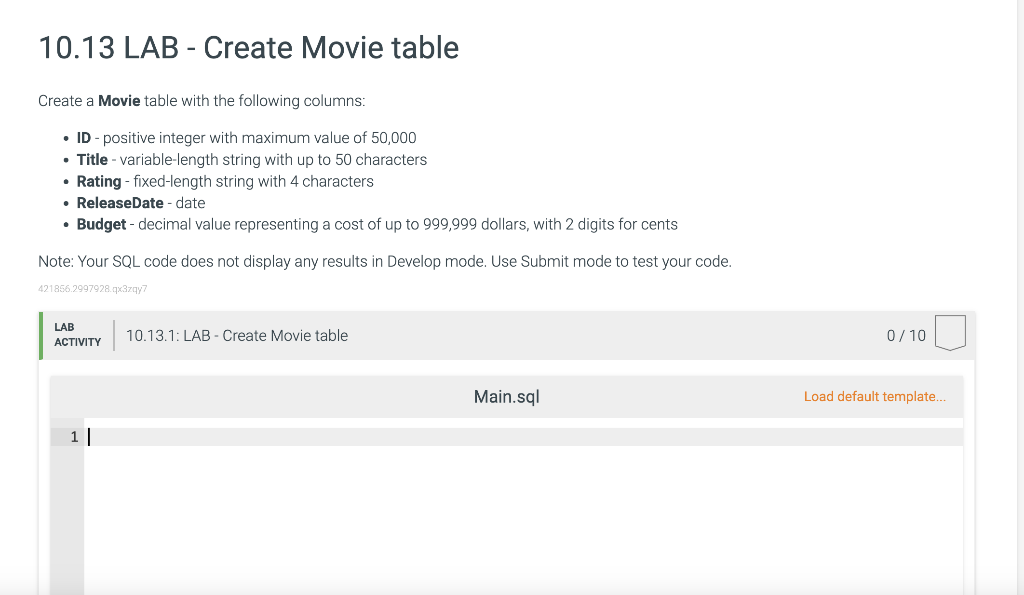Click the heading 10.13 LAB - Create Movie table
Image resolution: width=1024 pixels, height=595 pixels.
pos(248,47)
